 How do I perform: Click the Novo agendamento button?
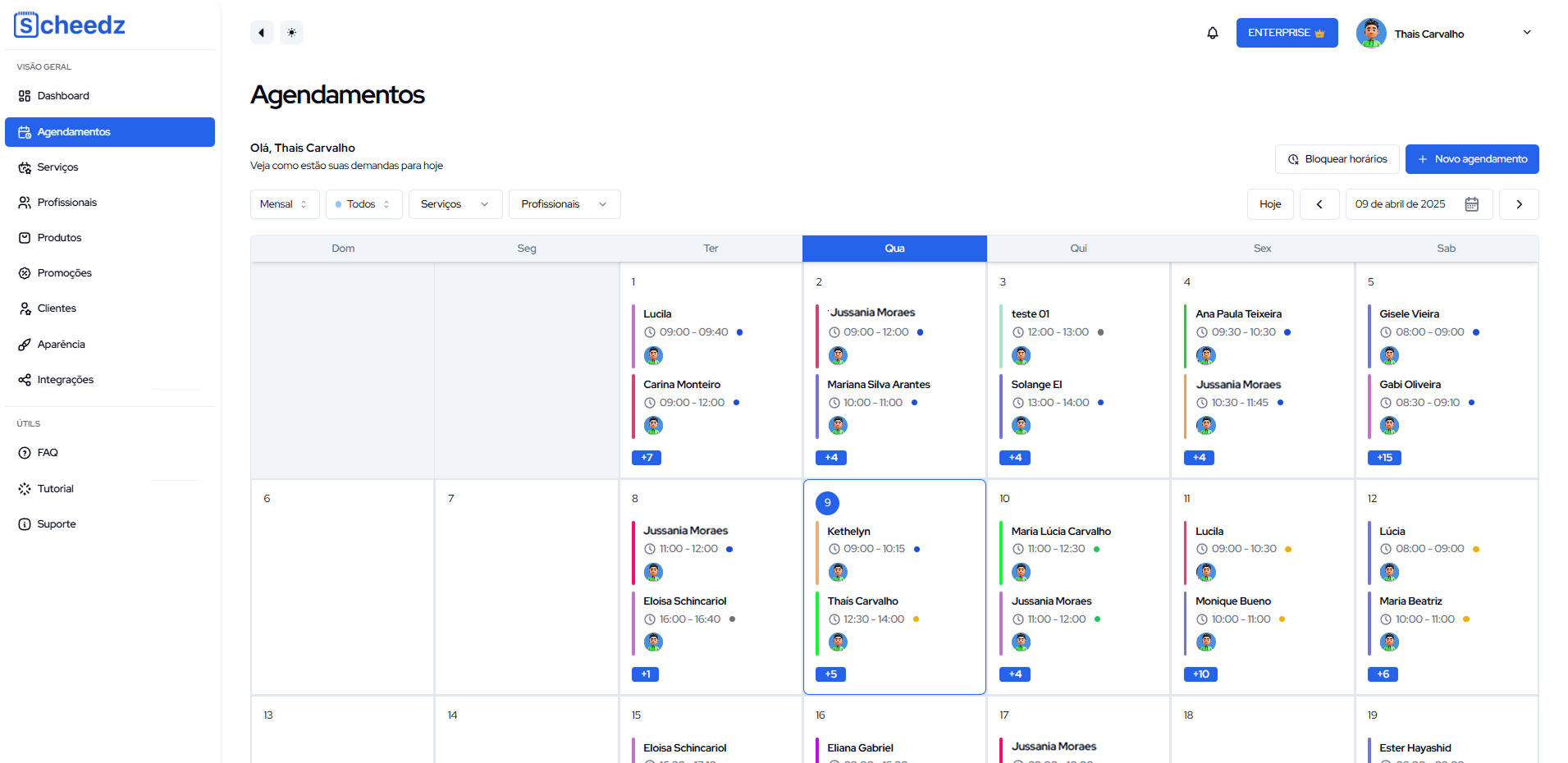pyautogui.click(x=1472, y=159)
